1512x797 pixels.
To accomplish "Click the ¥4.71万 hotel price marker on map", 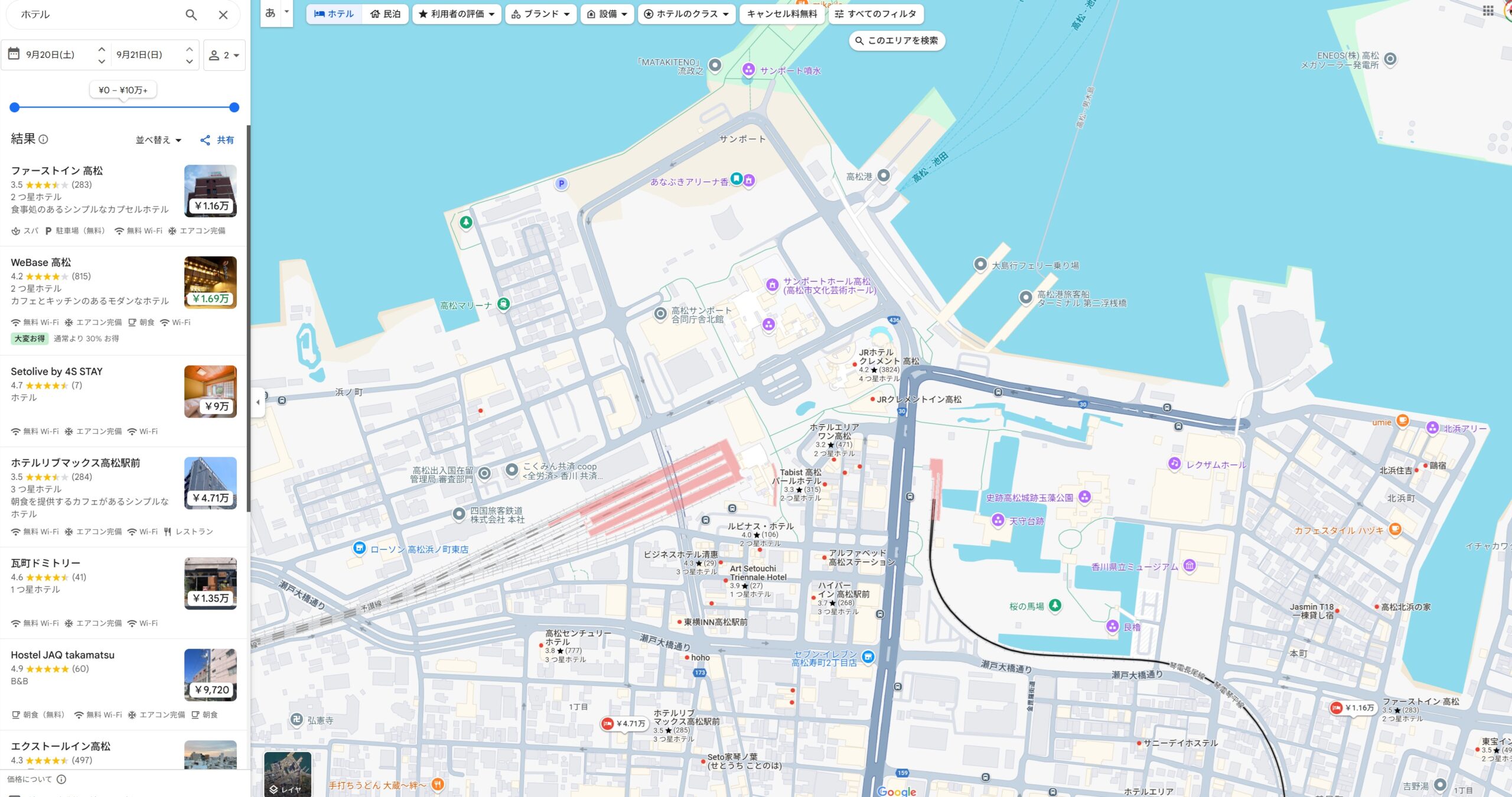I will tap(625, 724).
